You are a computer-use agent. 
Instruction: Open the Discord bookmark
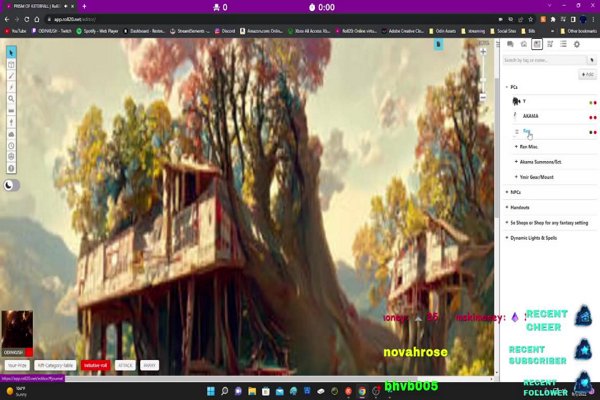[225, 31]
